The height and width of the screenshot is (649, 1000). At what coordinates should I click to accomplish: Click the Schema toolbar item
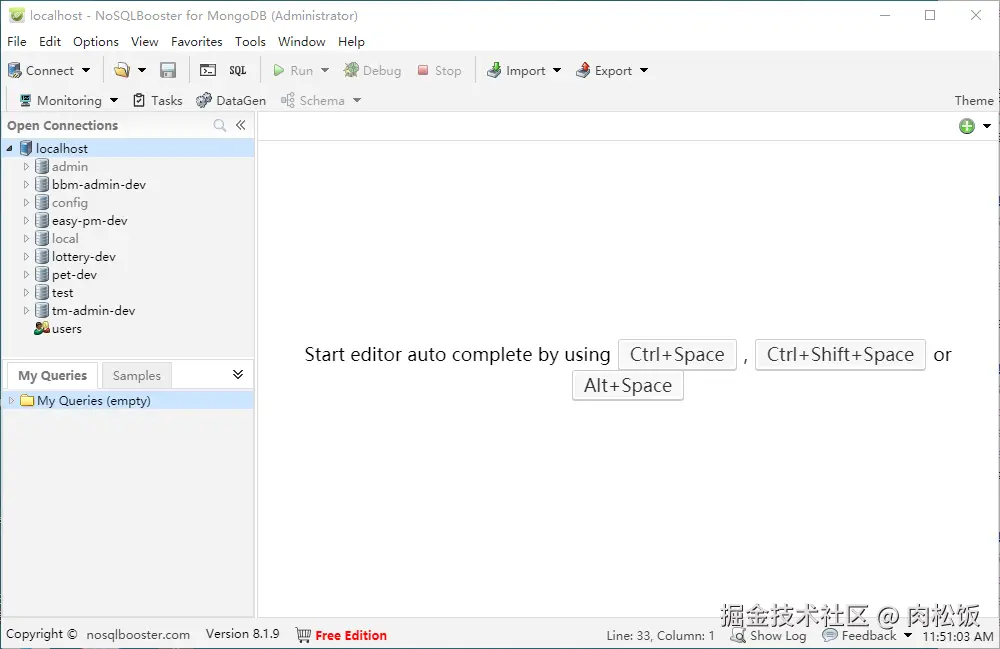(x=313, y=100)
